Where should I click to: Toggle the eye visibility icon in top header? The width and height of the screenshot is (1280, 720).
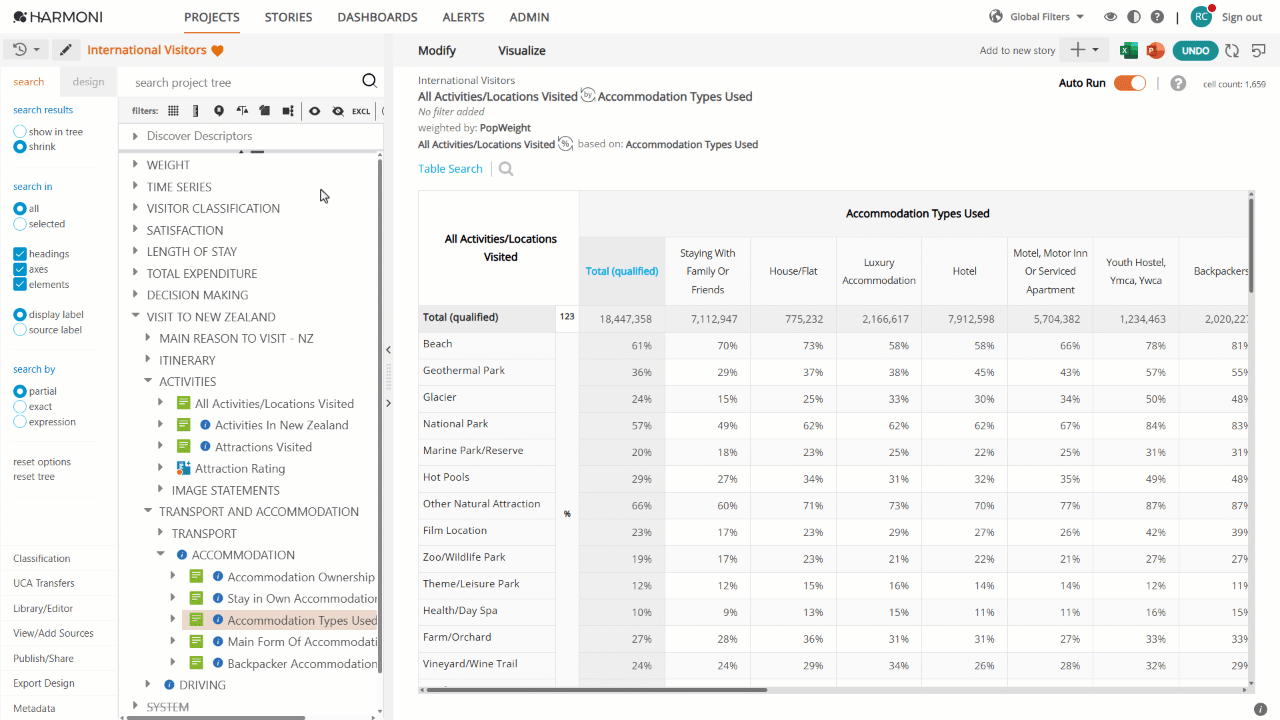pos(1110,17)
